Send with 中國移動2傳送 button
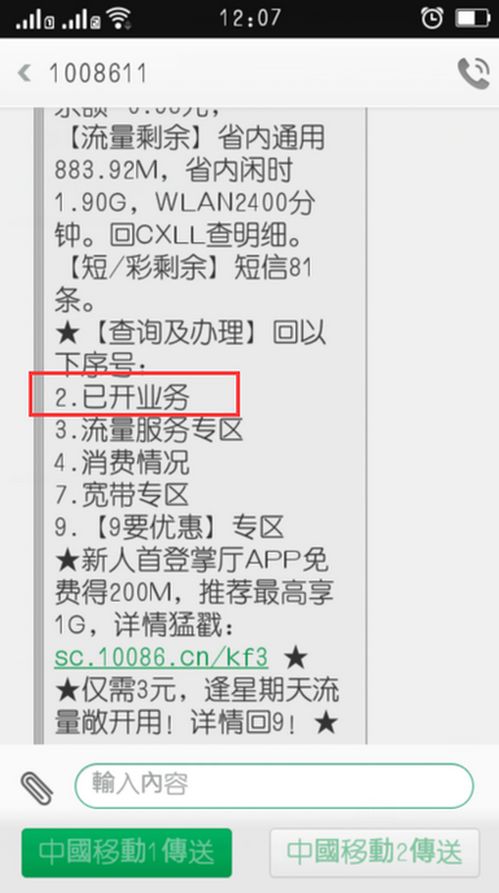Screen dimensions: 499x893 pyautogui.click(x=374, y=853)
